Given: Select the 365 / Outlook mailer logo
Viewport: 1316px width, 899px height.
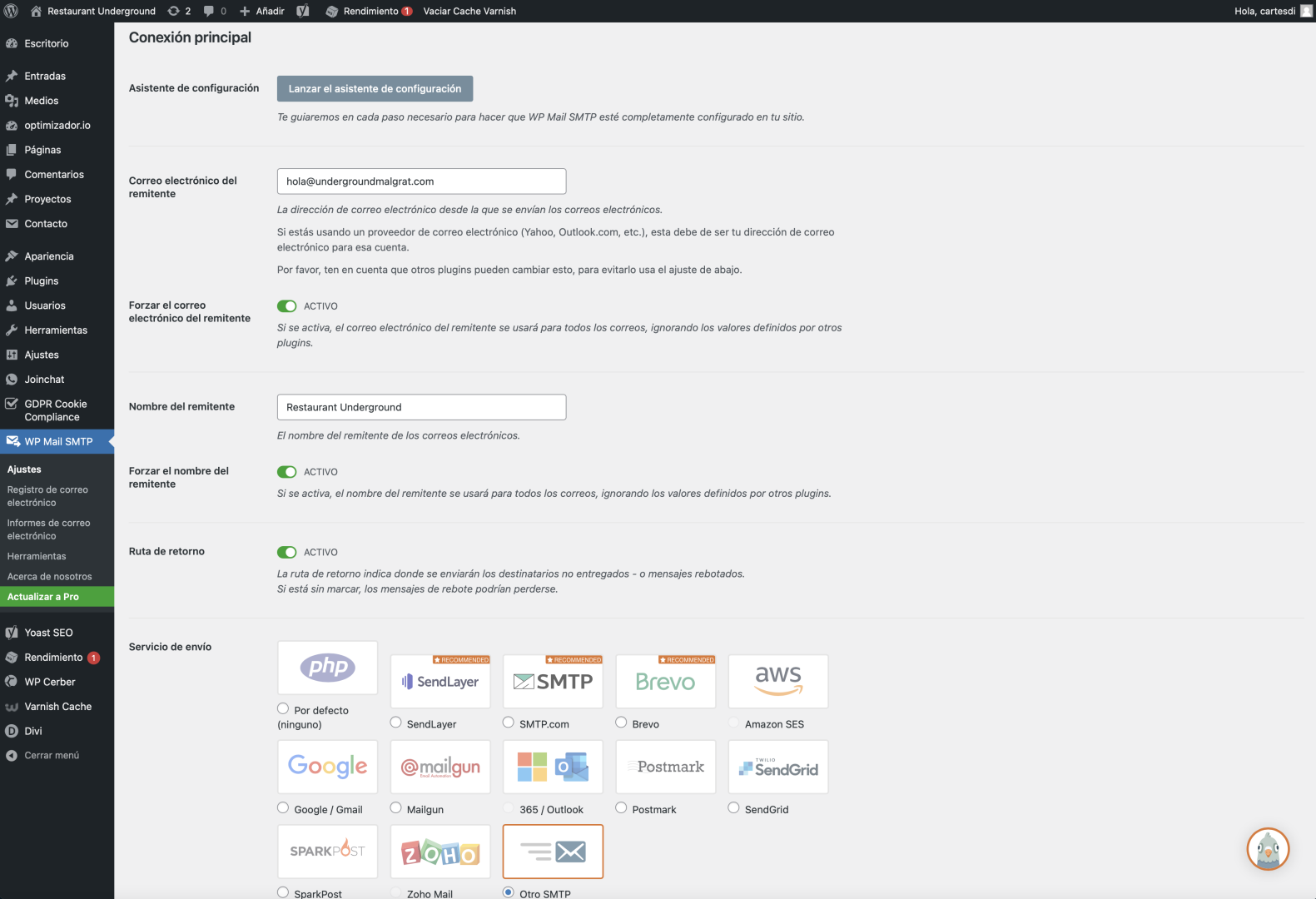Looking at the screenshot, I should point(553,767).
